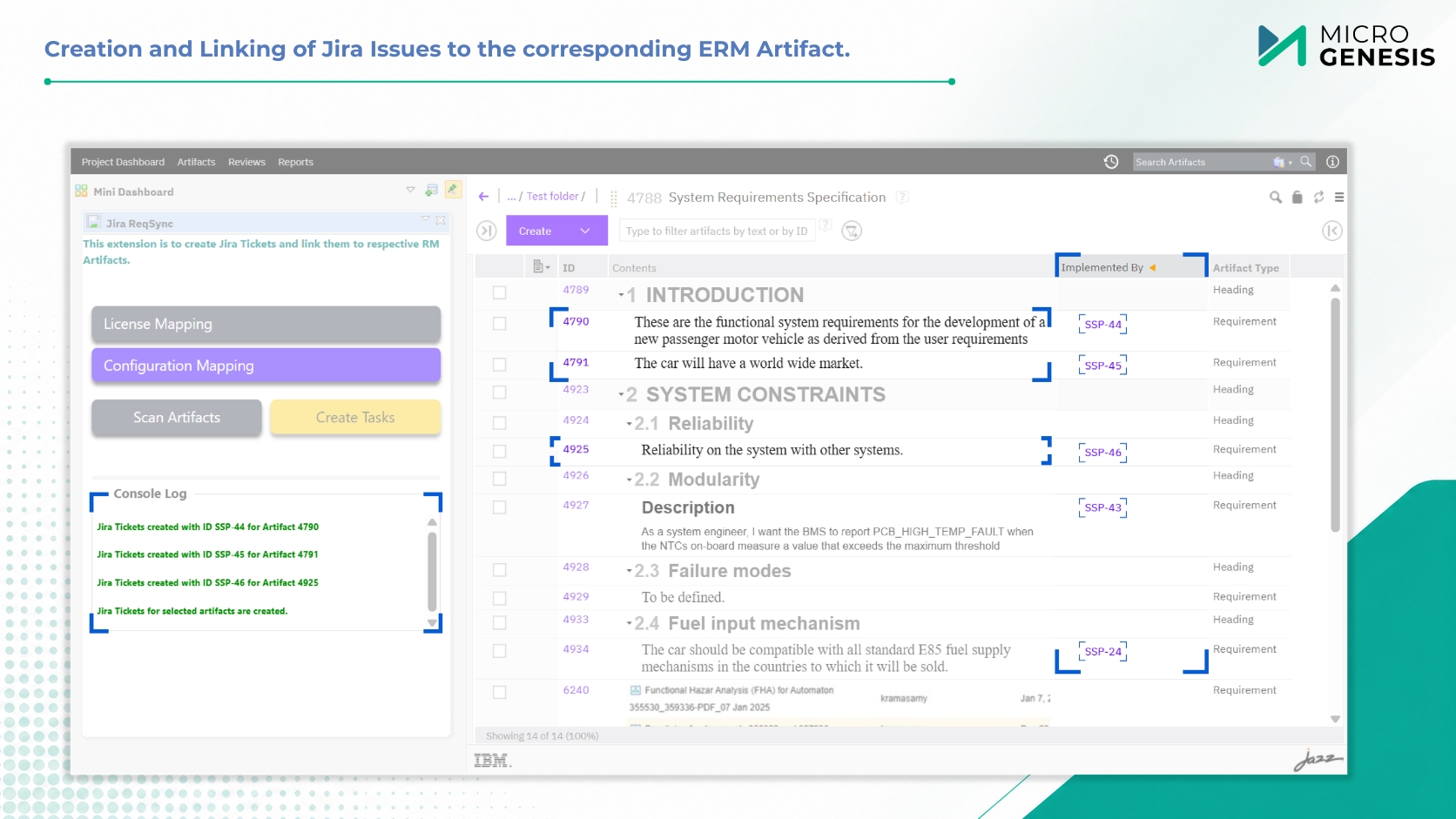The width and height of the screenshot is (1456, 819).
Task: Click the refresh icon in module toolbar
Action: tap(1319, 198)
